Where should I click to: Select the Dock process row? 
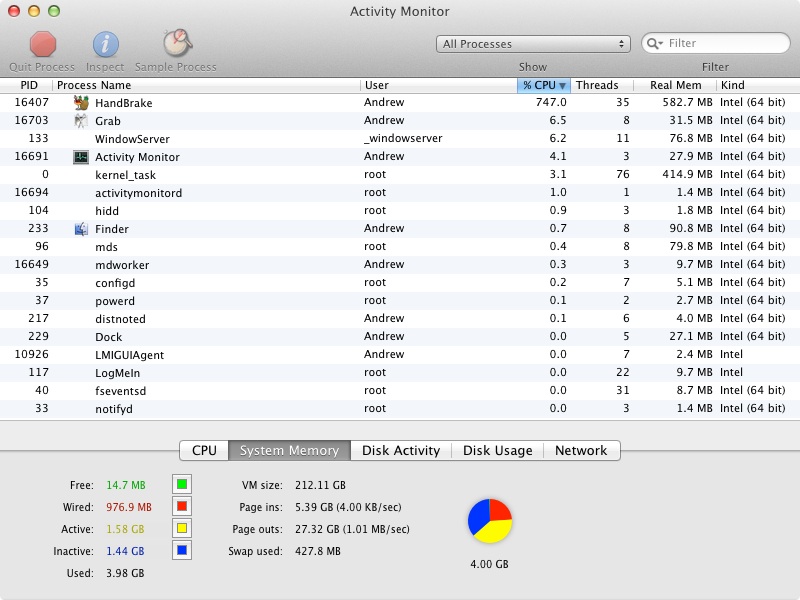[x=400, y=337]
